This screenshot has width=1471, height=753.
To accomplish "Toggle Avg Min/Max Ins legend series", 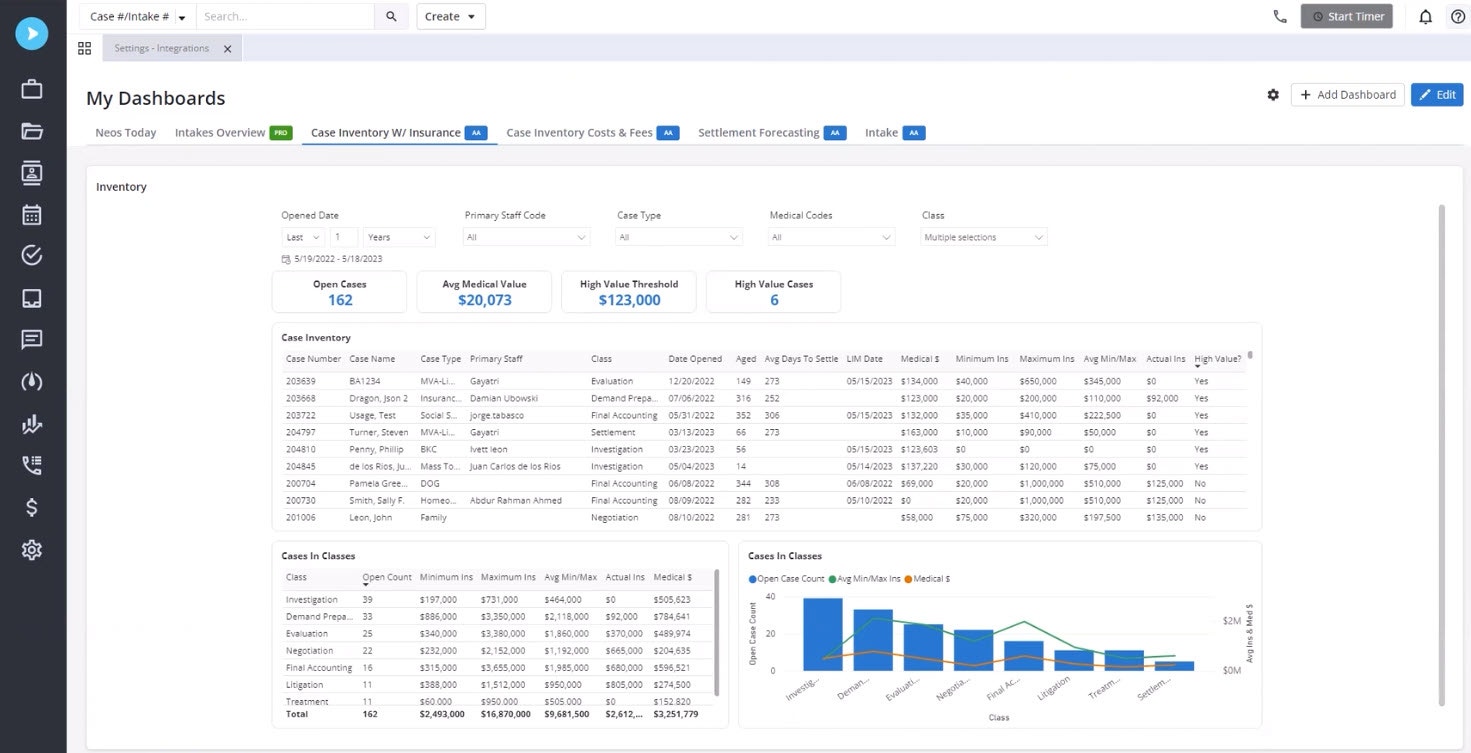I will (x=864, y=579).
